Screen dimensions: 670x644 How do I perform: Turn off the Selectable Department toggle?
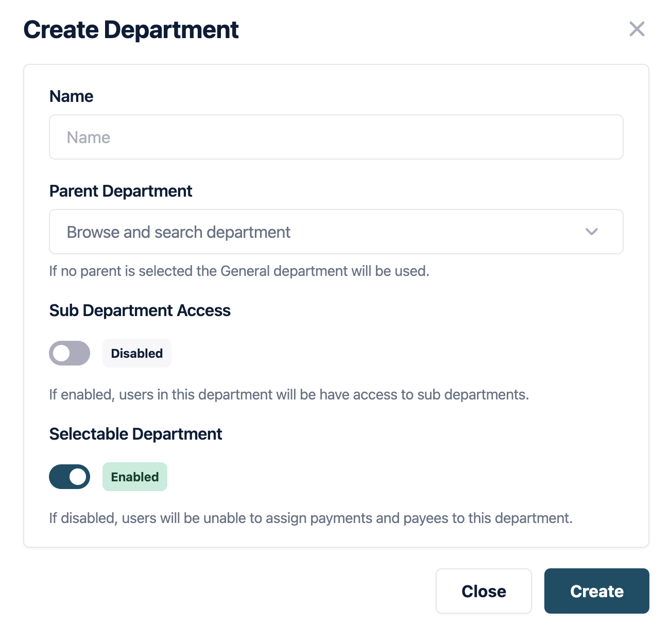point(70,477)
